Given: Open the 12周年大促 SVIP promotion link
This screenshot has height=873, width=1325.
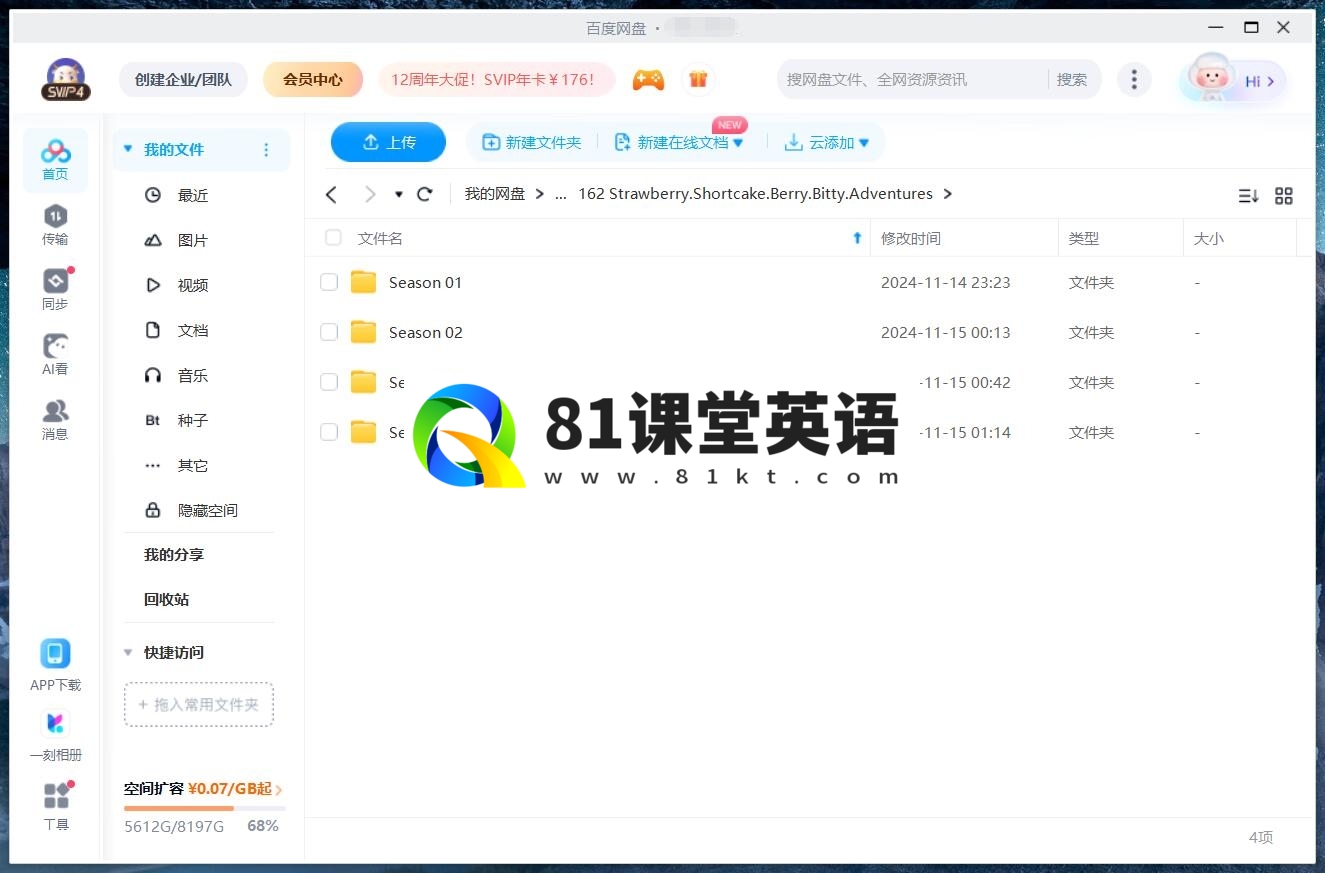Looking at the screenshot, I should pyautogui.click(x=497, y=79).
